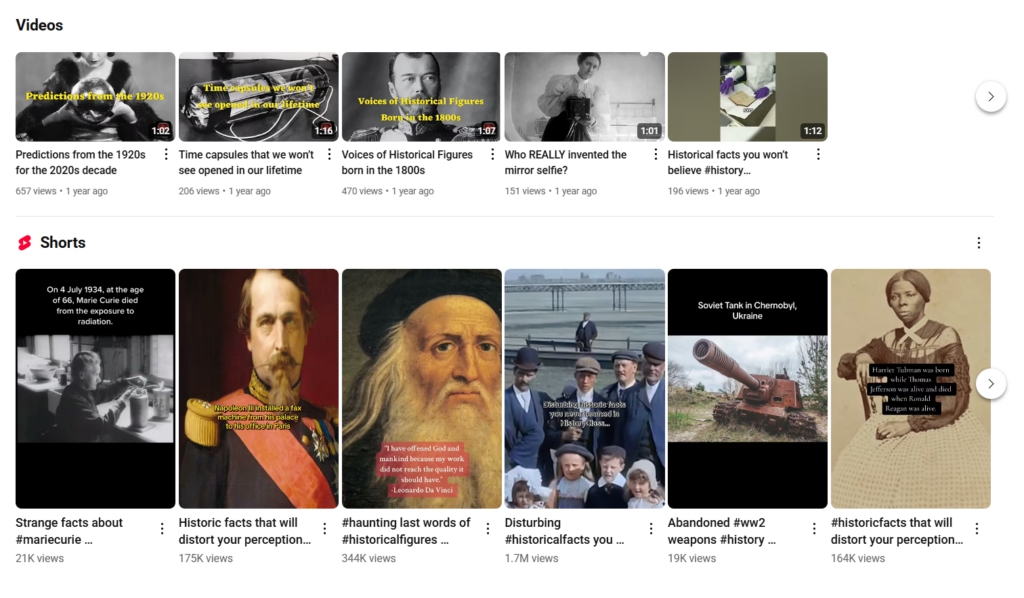1024x598 pixels.
Task: Open three-dot menu for Time capsules video
Action: 329,155
